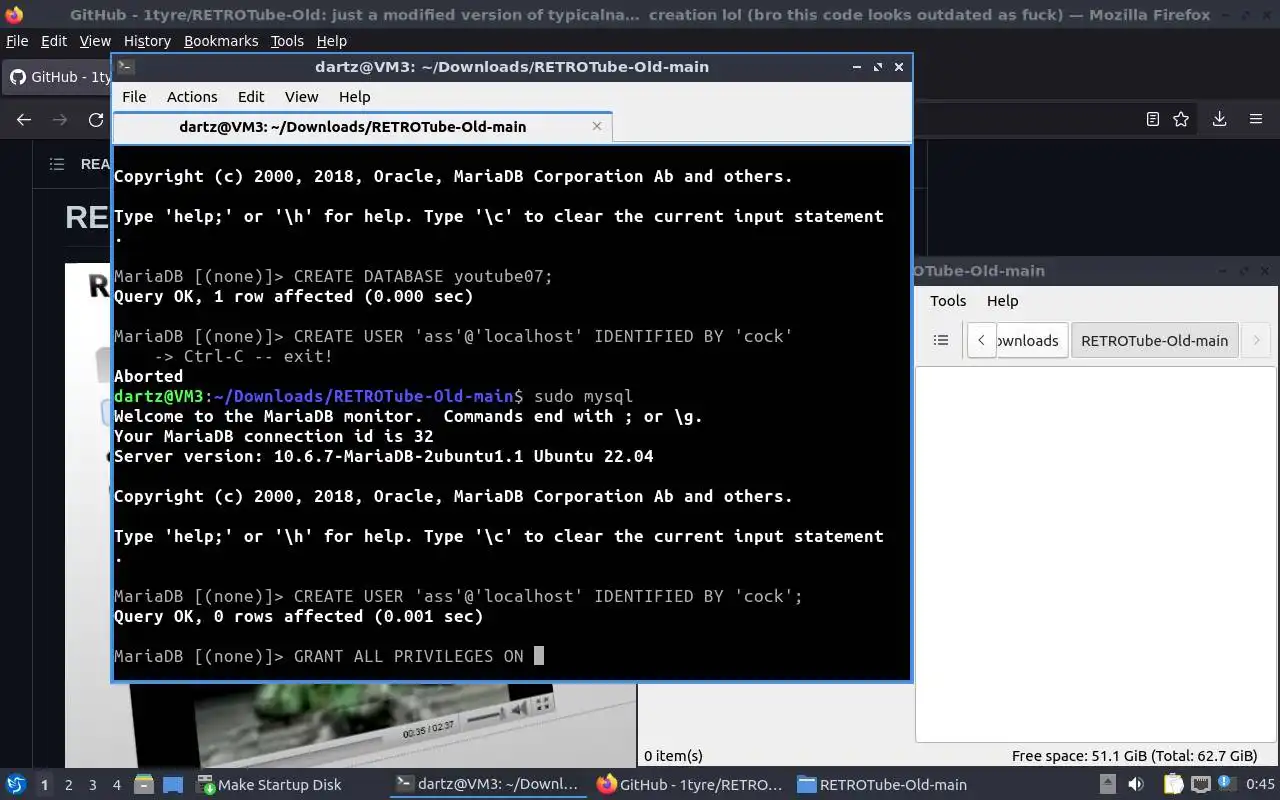Open the terminal Edit menu
1280x800 pixels.
tap(251, 97)
